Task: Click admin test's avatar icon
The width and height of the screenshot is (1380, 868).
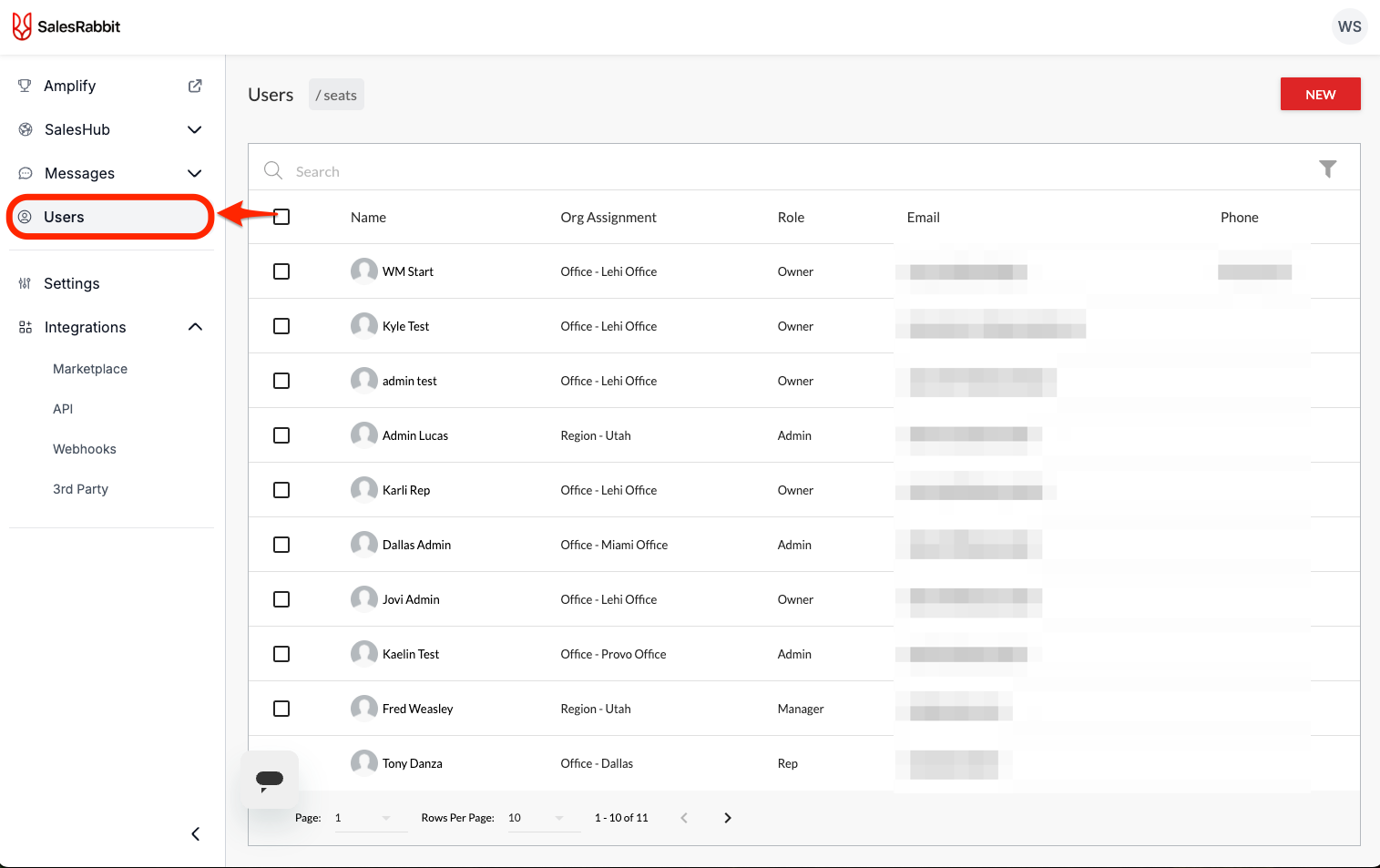Action: point(364,381)
